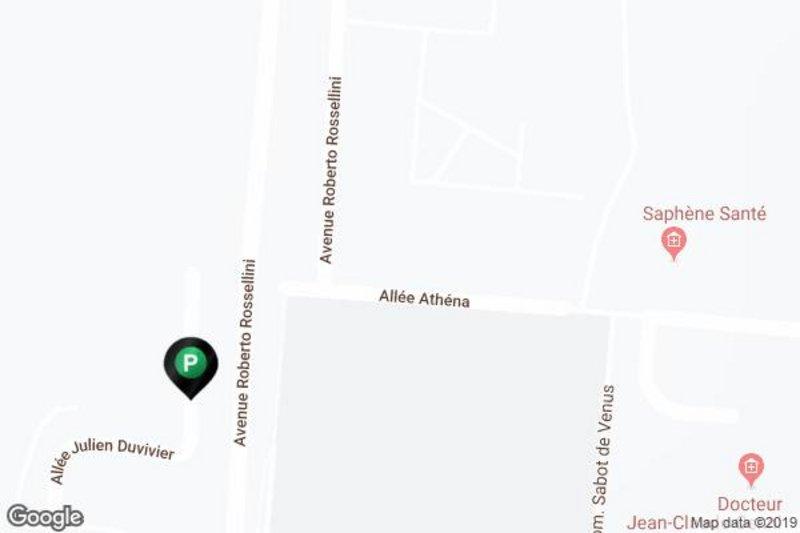Click the green P circle inside marker

click(x=190, y=363)
